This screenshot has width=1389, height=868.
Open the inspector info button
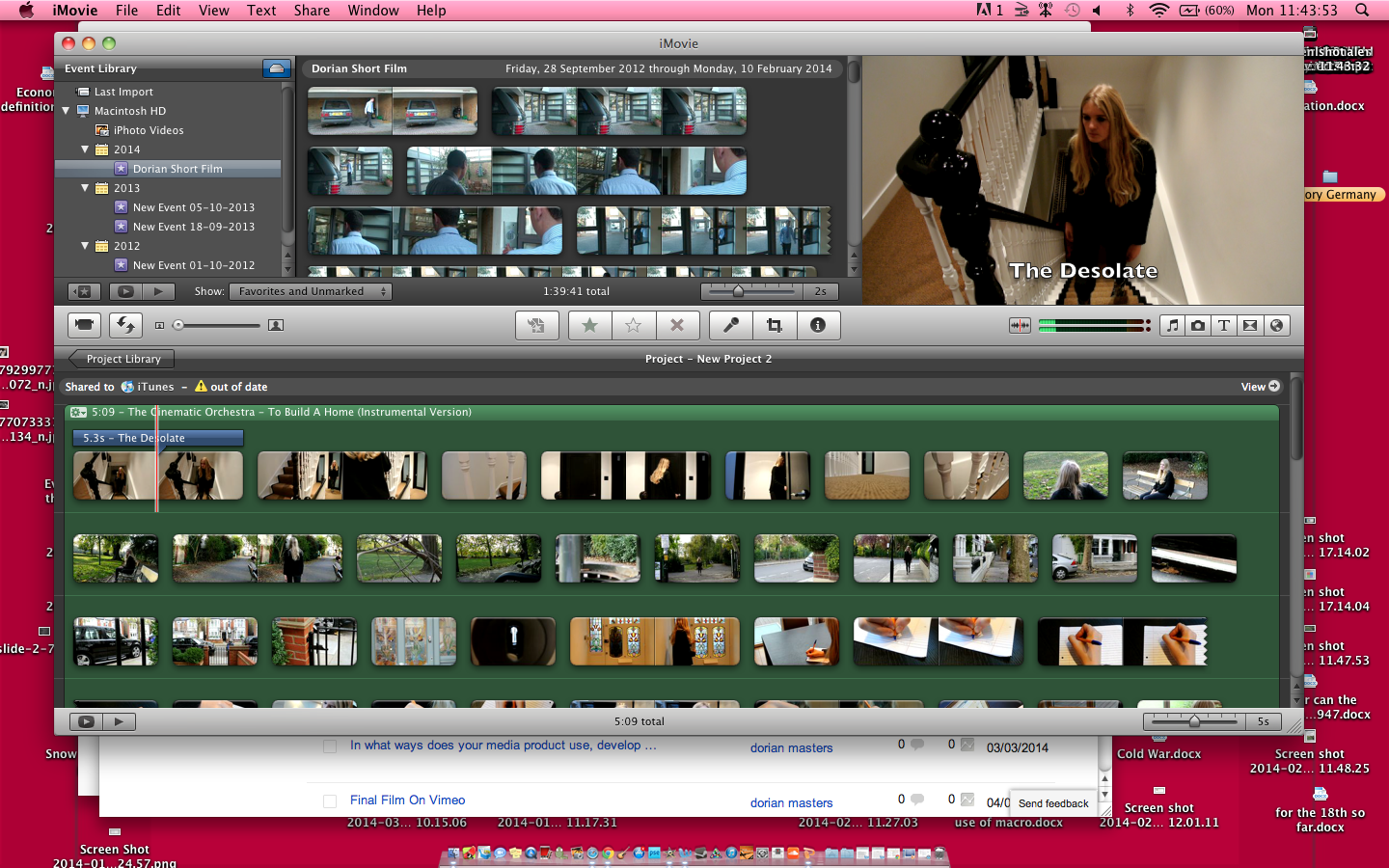(818, 325)
